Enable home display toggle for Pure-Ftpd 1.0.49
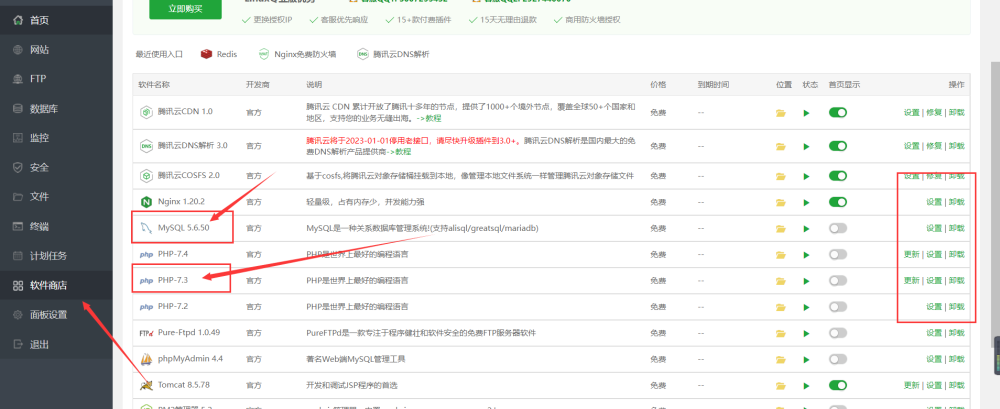The width and height of the screenshot is (1000, 409). (838, 332)
